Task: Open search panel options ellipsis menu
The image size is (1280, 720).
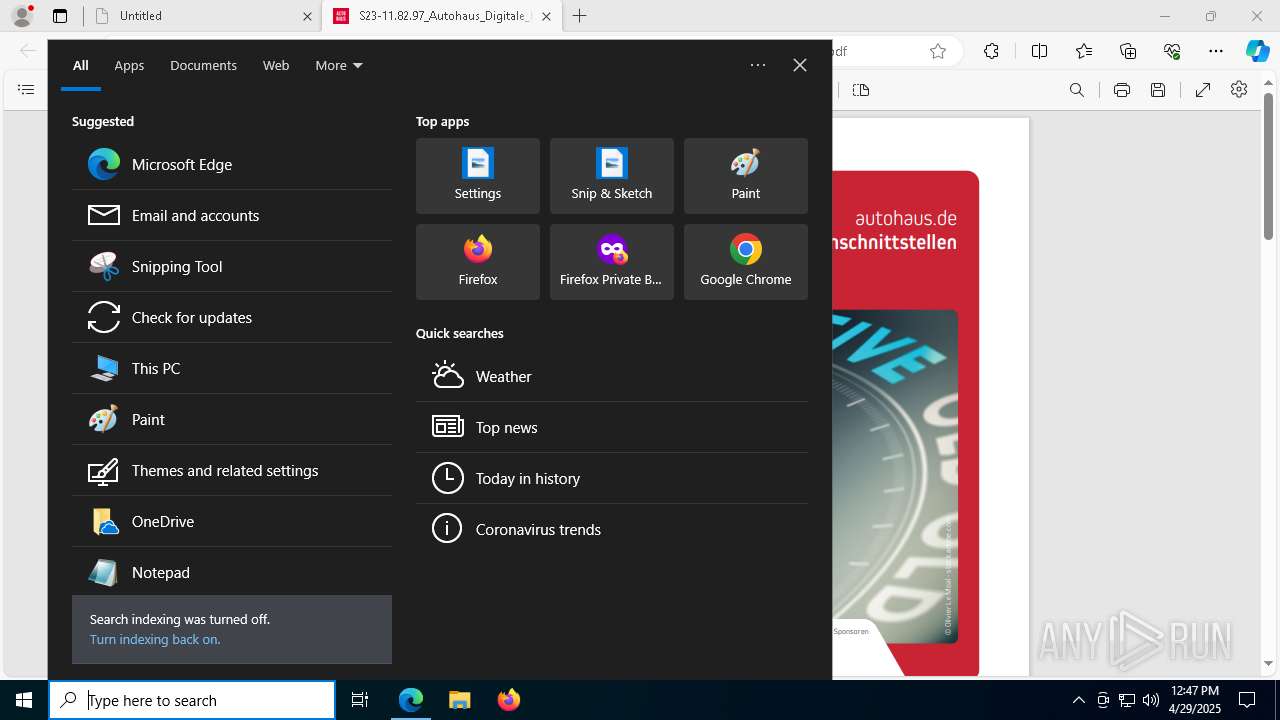Action: point(758,65)
